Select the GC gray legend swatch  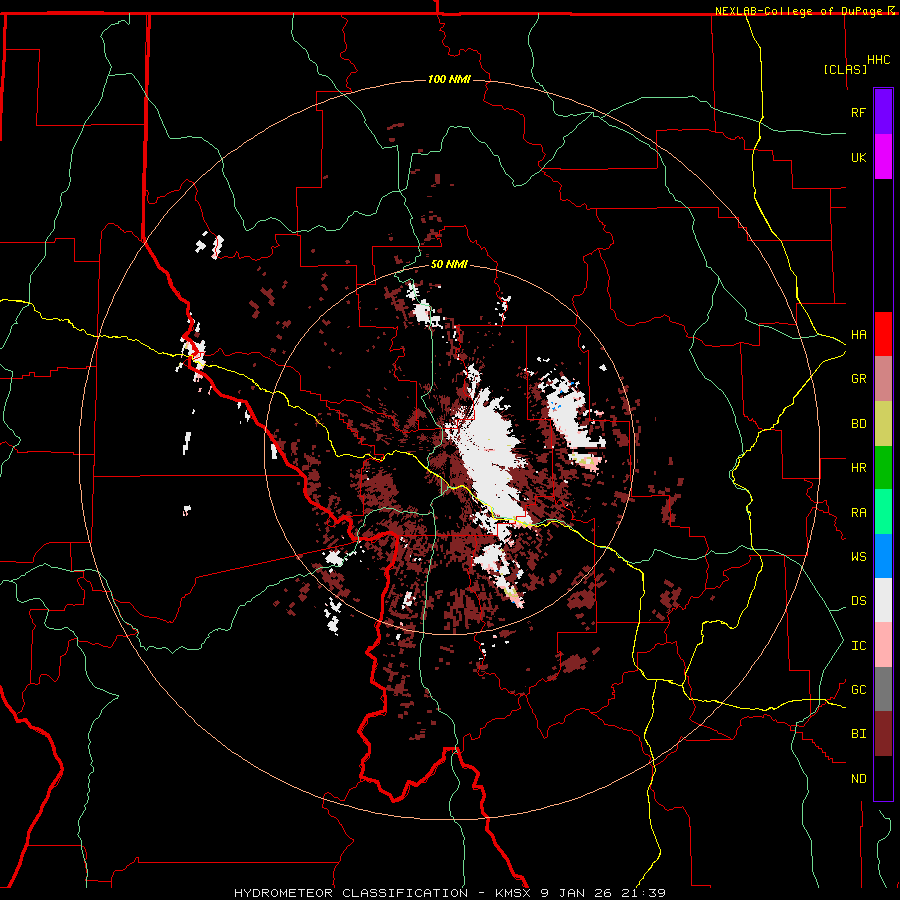883,689
